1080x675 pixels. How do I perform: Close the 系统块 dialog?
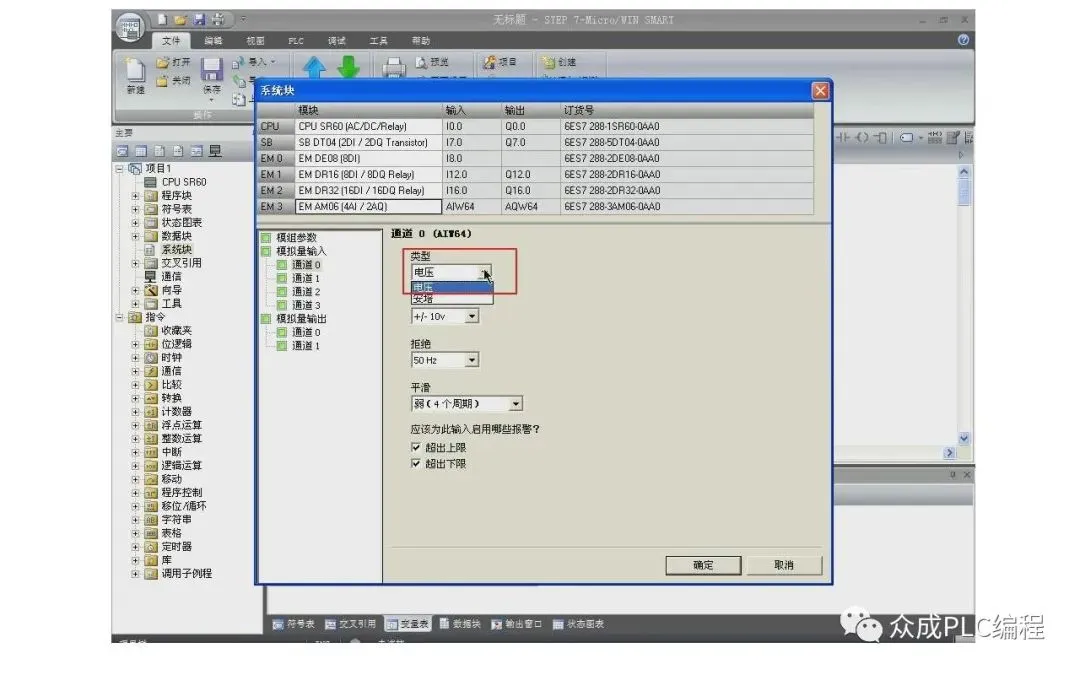pyautogui.click(x=820, y=91)
